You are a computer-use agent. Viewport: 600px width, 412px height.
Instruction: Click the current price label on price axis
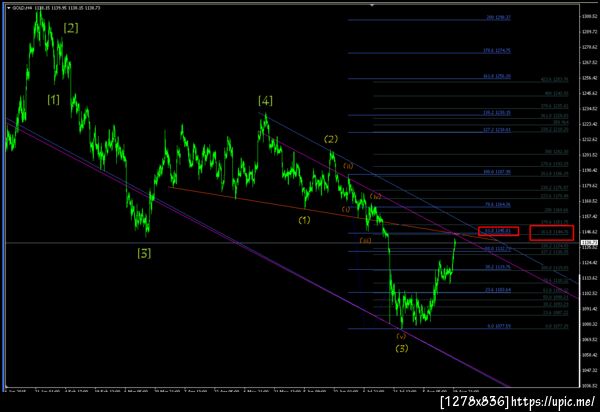point(590,243)
